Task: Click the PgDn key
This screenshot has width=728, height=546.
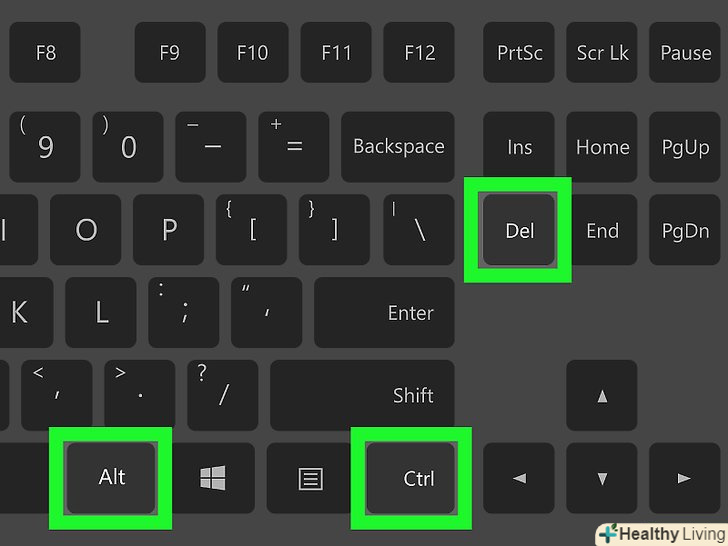Action: click(x=684, y=230)
